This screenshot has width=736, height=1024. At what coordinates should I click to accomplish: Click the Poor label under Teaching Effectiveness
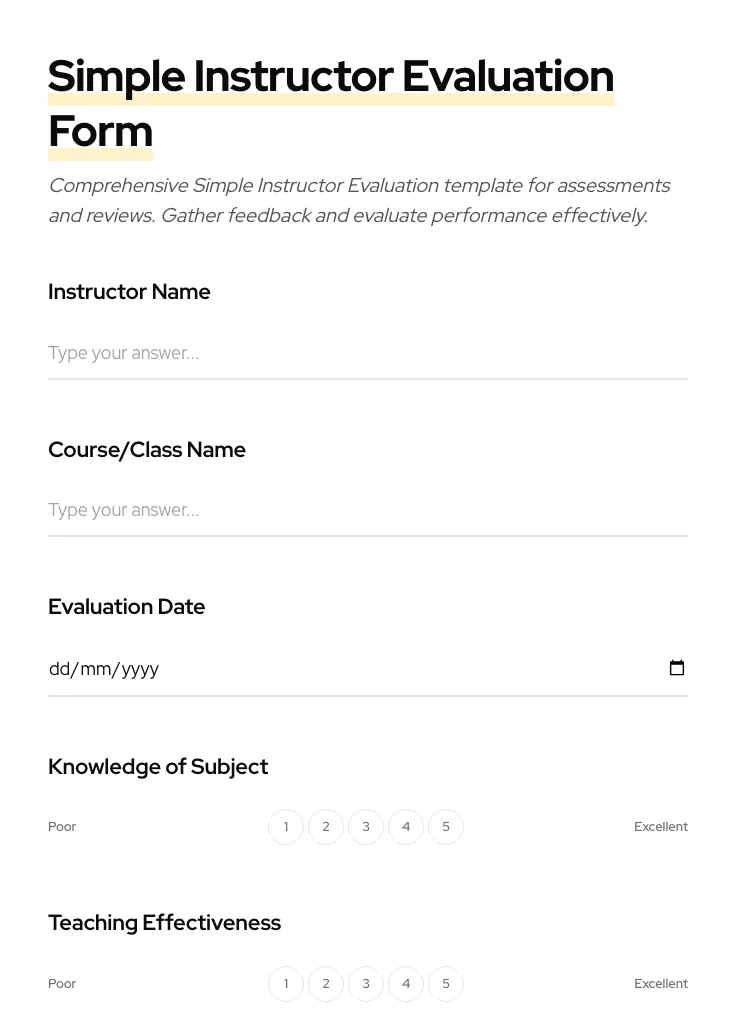coord(62,983)
